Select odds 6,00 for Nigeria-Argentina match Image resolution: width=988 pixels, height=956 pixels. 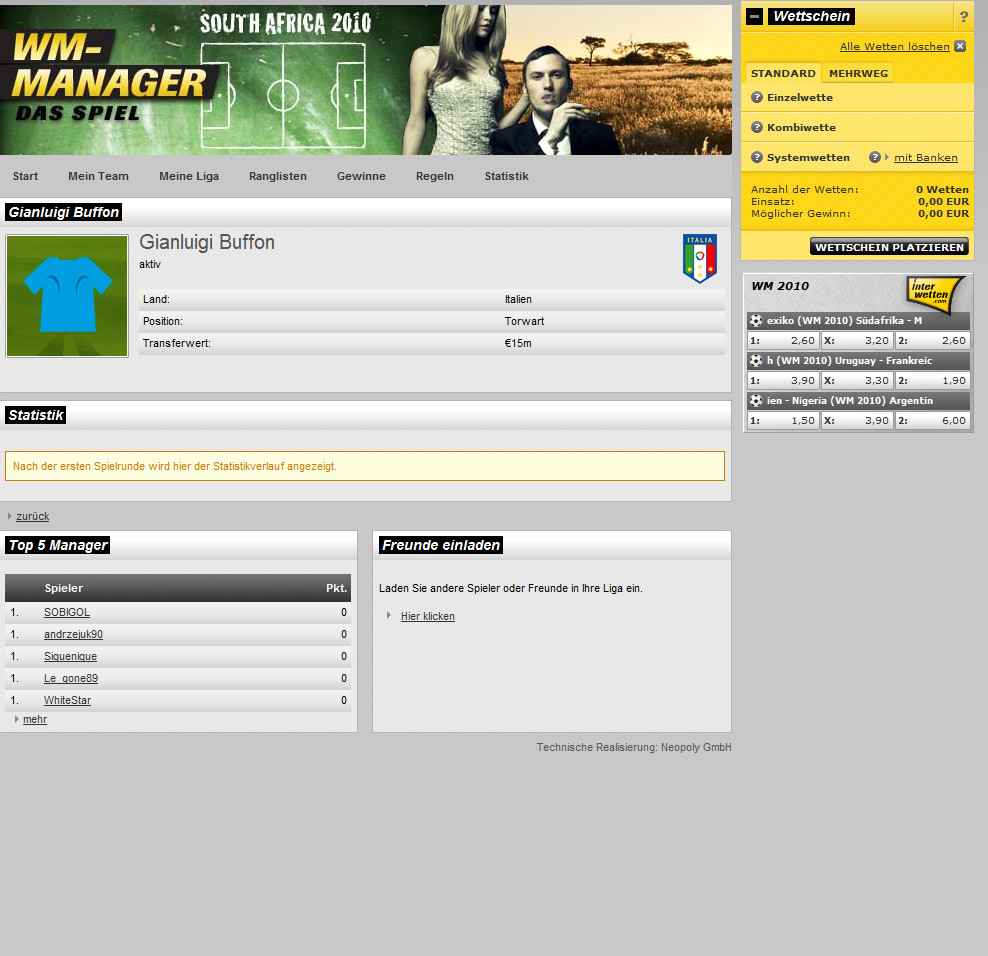(x=933, y=421)
